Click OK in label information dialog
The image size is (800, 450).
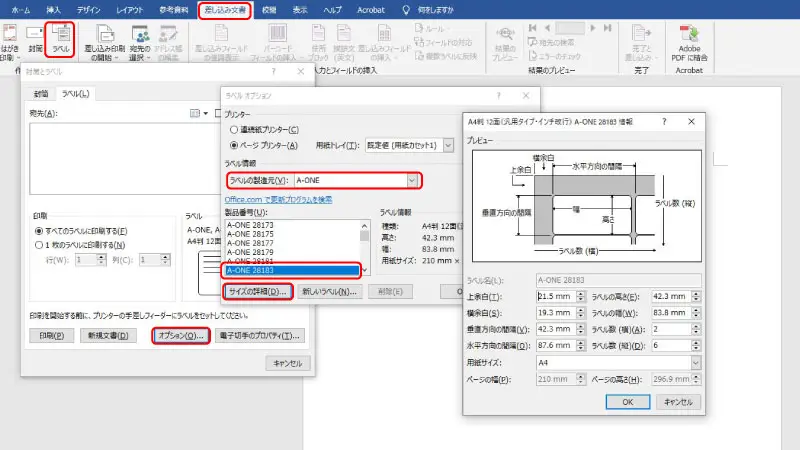click(x=628, y=402)
